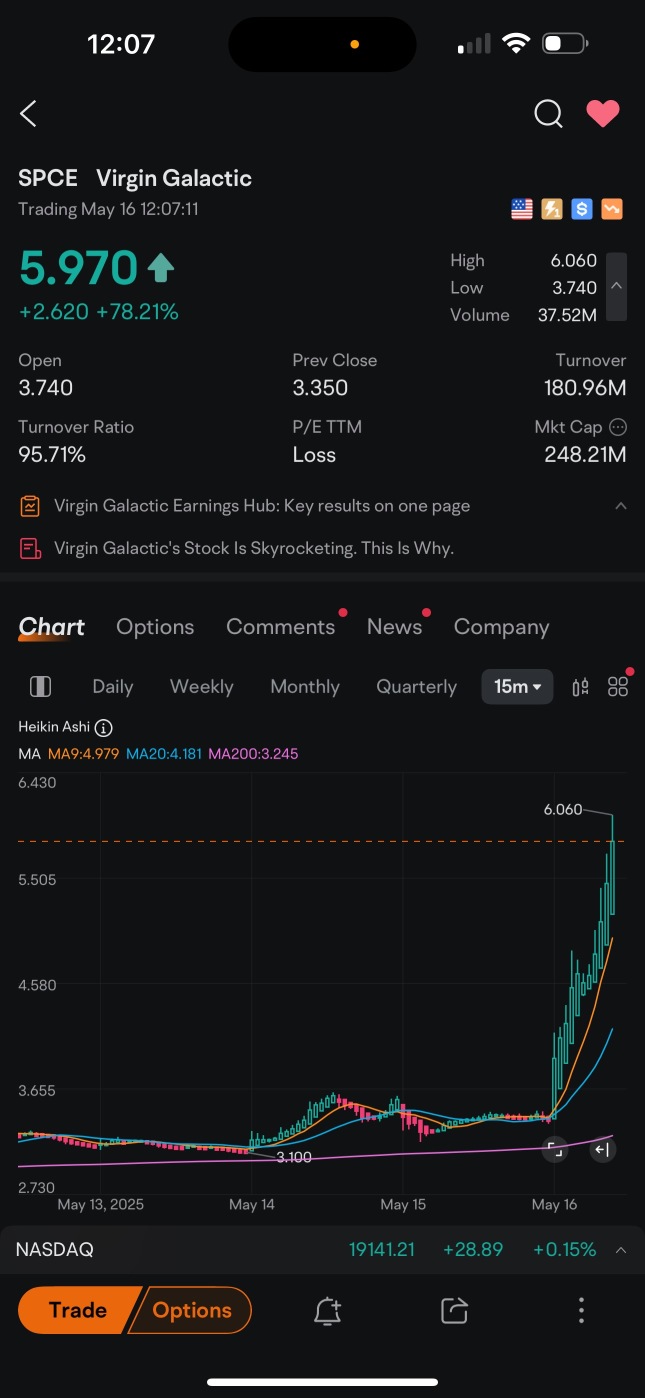
Task: Select the Quarterly timeframe
Action: pos(416,687)
